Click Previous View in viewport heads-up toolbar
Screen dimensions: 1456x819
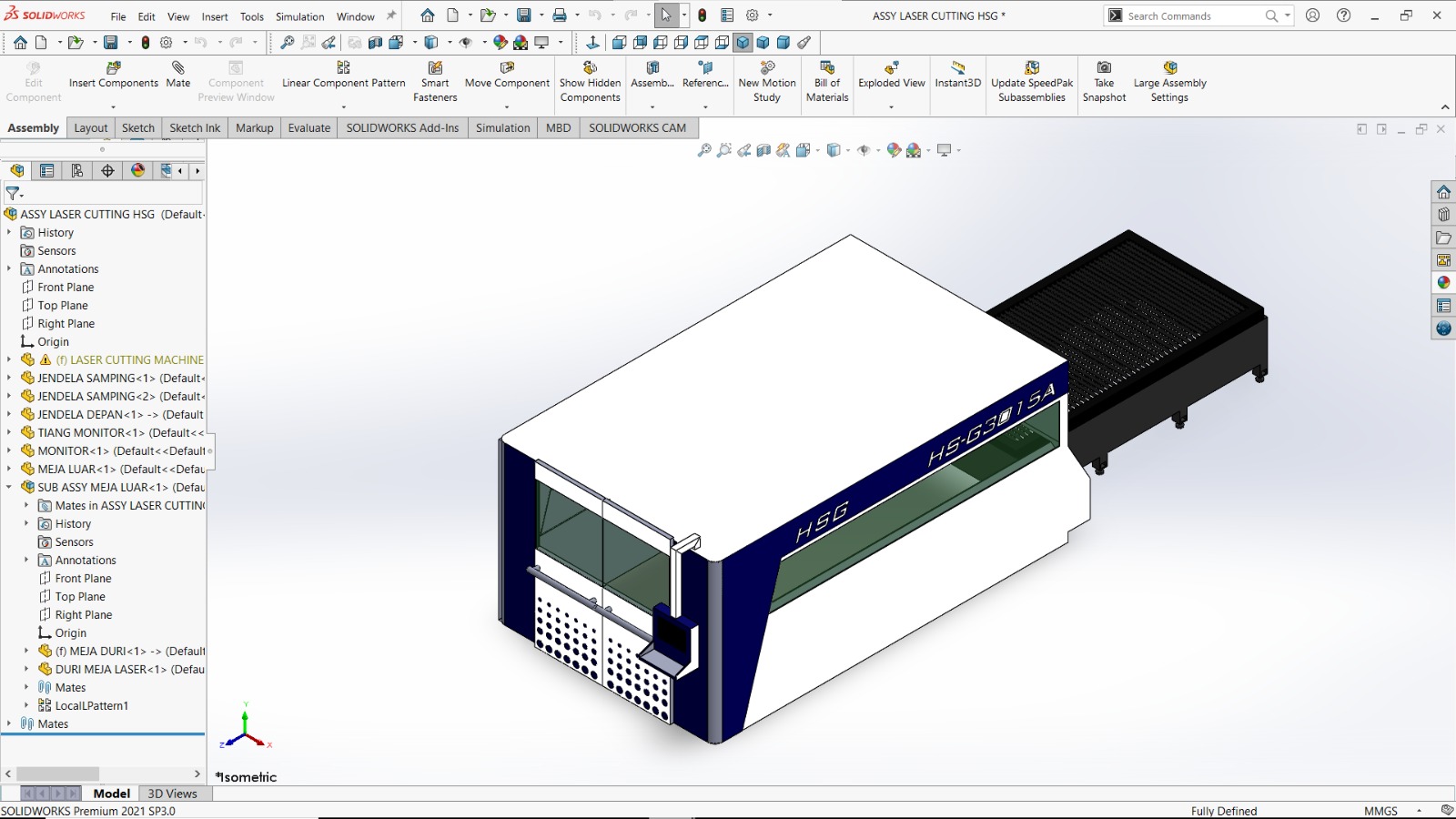[744, 150]
